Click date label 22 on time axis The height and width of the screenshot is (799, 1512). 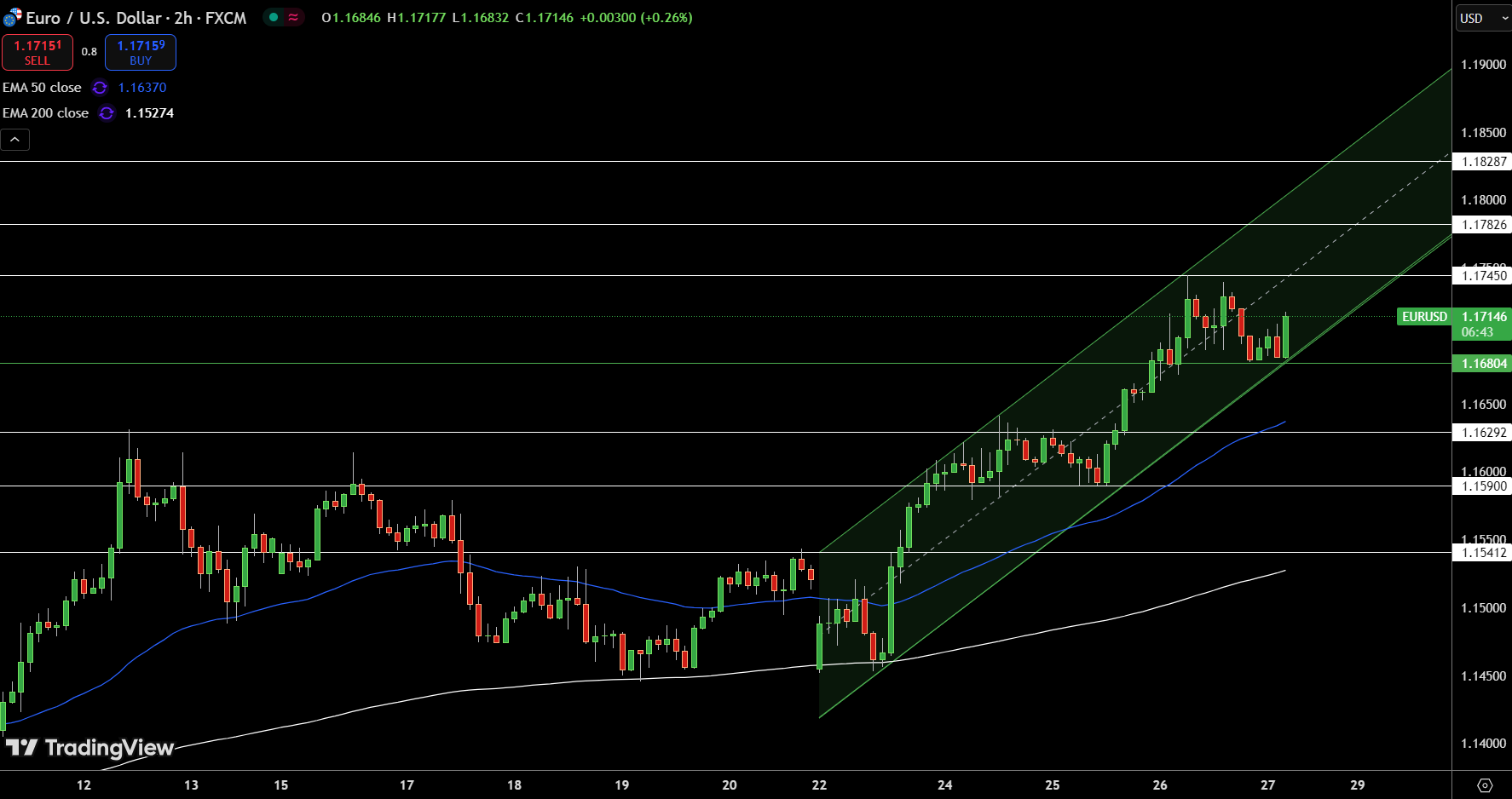(819, 785)
